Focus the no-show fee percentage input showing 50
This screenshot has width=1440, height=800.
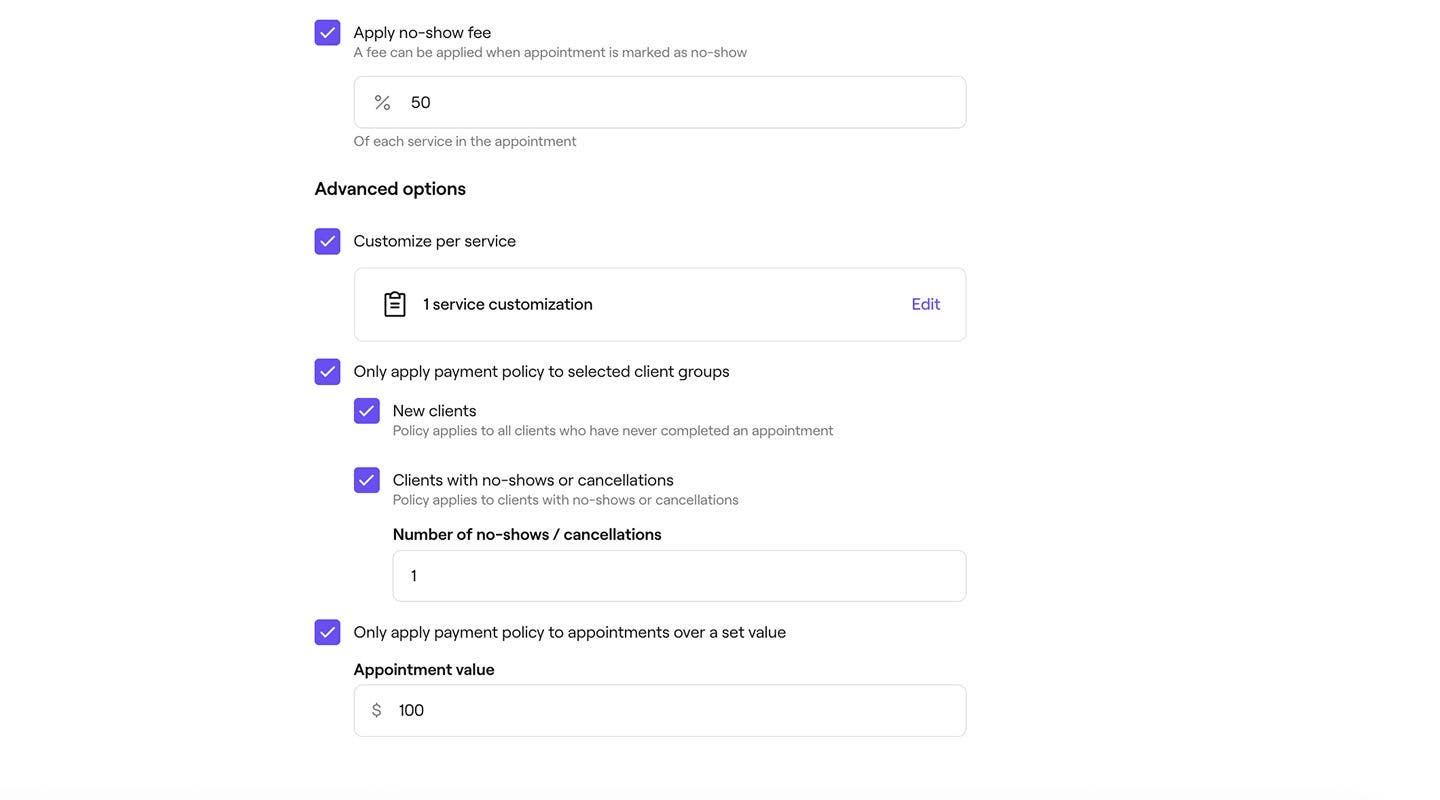tap(680, 103)
